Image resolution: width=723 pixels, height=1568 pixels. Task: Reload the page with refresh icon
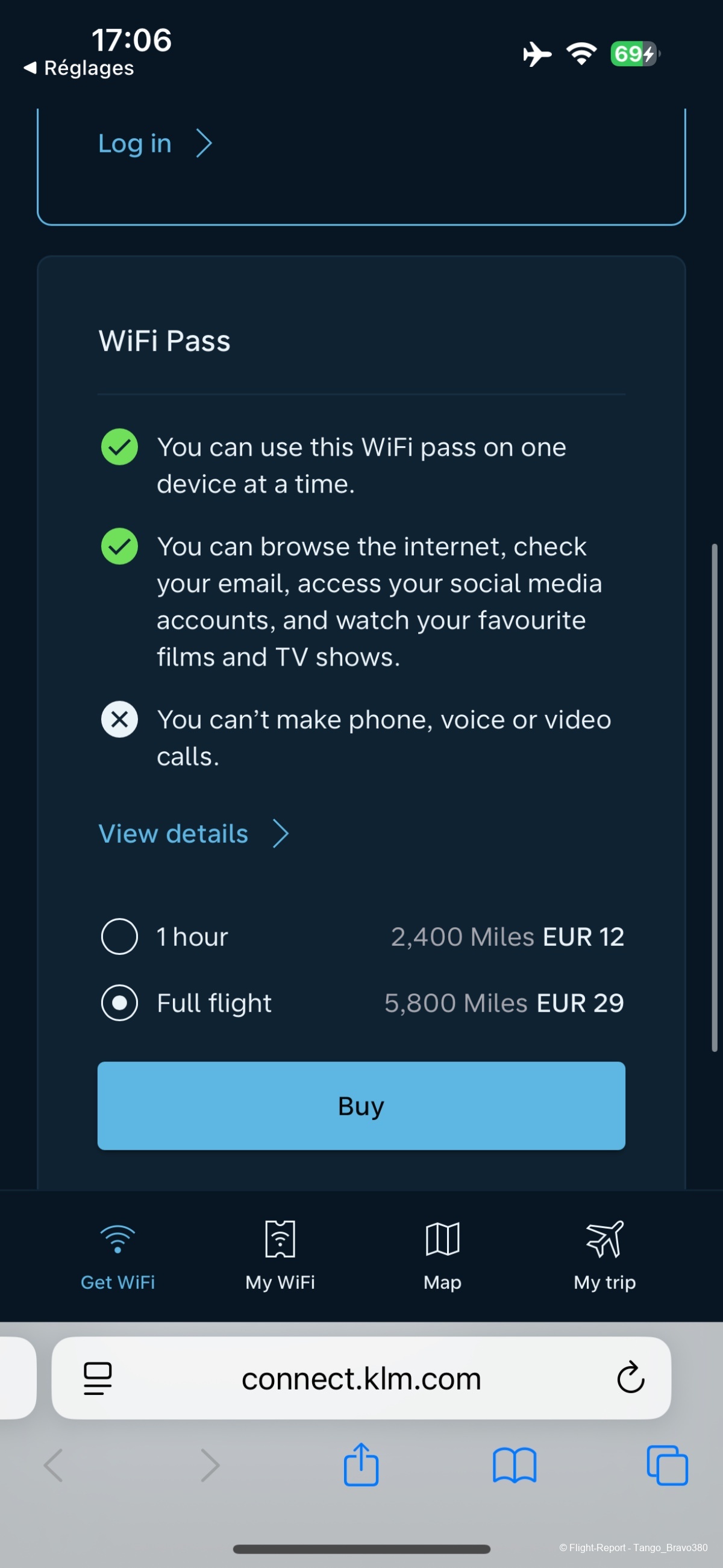tap(630, 1378)
